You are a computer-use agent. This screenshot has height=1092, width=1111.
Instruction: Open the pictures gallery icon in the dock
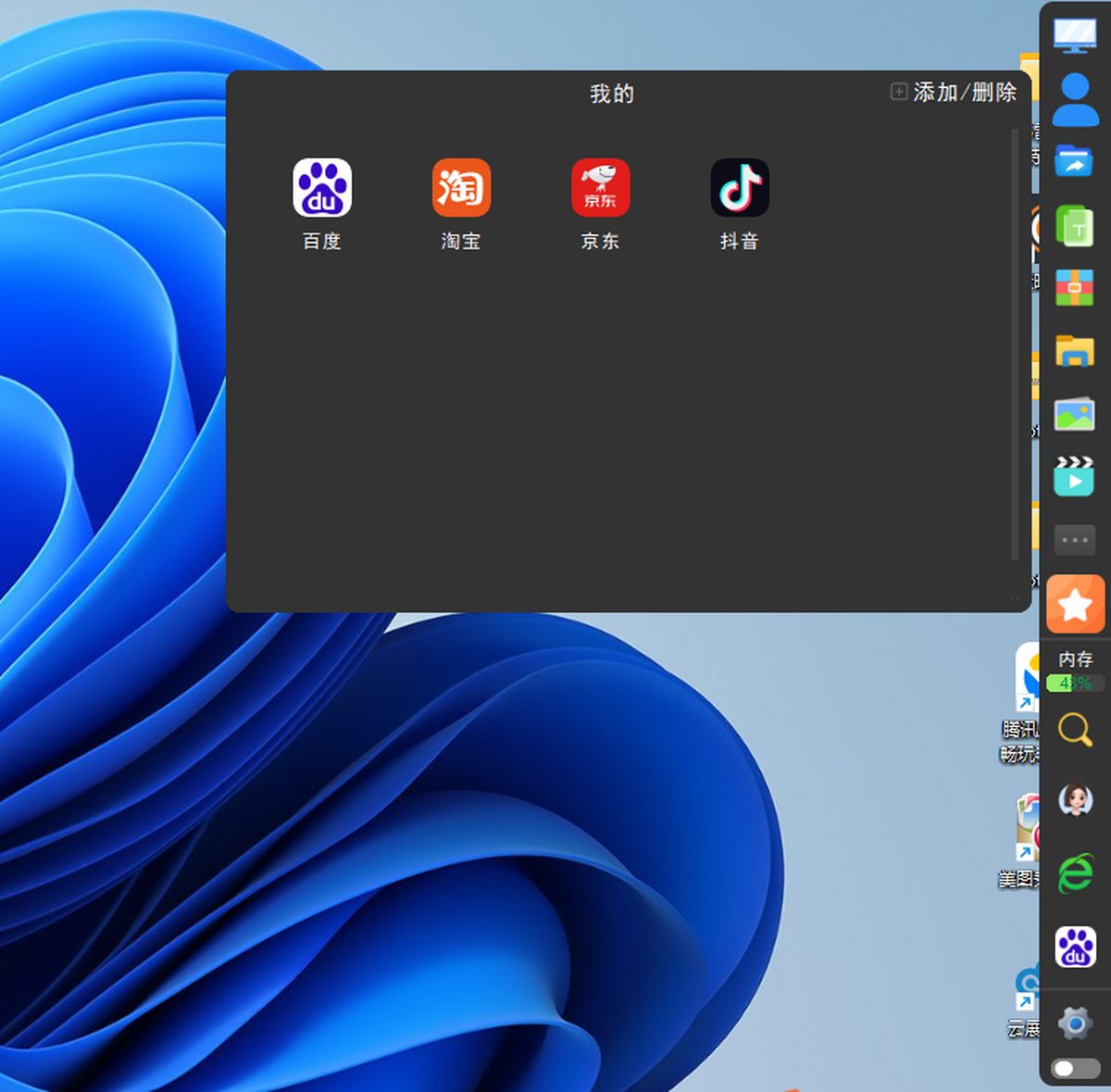[x=1075, y=414]
